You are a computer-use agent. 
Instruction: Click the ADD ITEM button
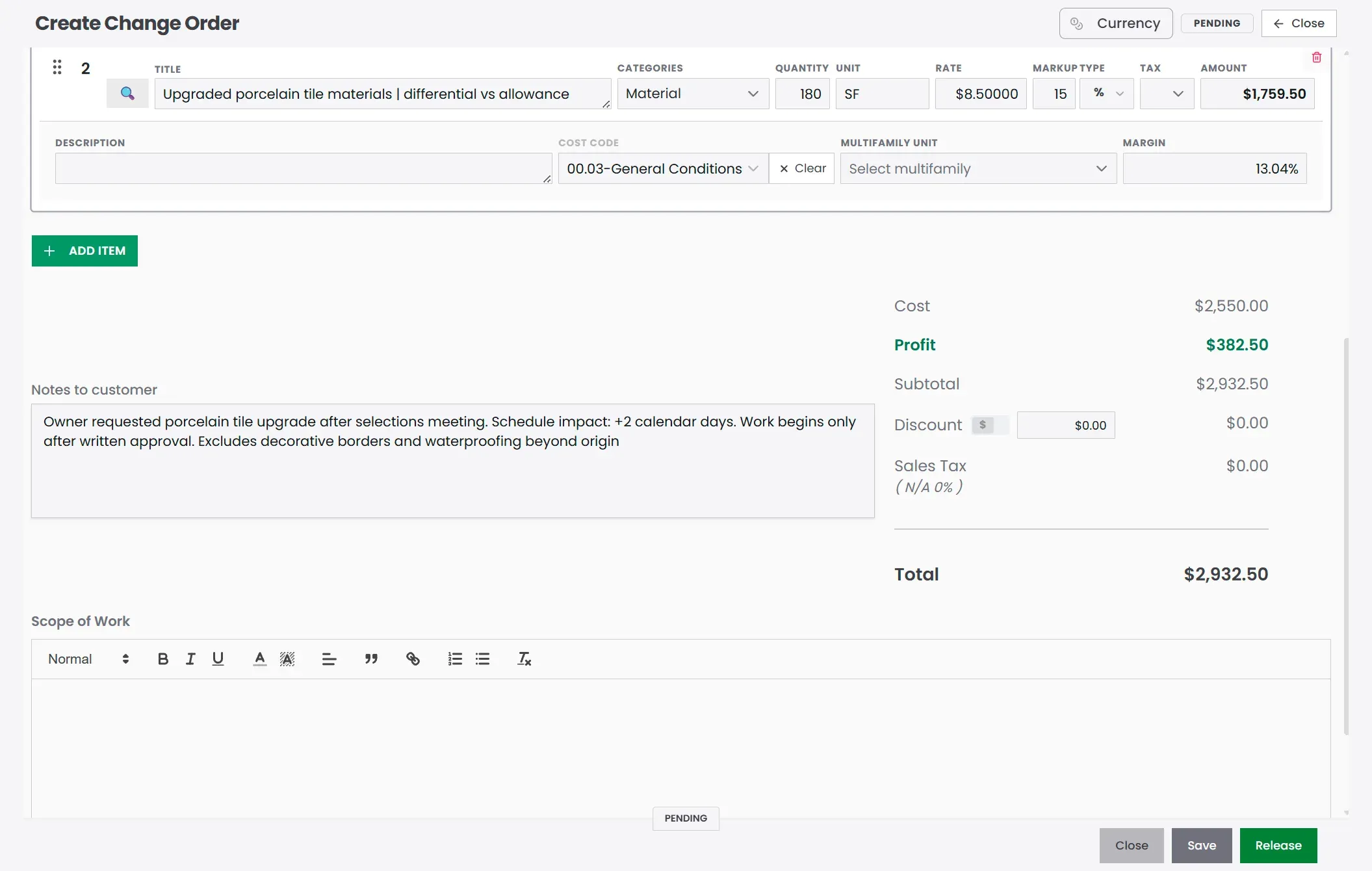coord(84,251)
